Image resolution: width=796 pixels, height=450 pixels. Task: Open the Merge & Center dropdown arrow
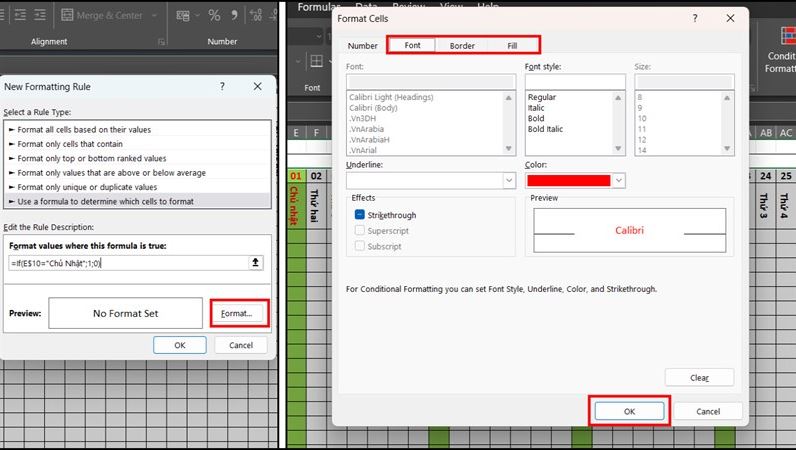click(154, 15)
